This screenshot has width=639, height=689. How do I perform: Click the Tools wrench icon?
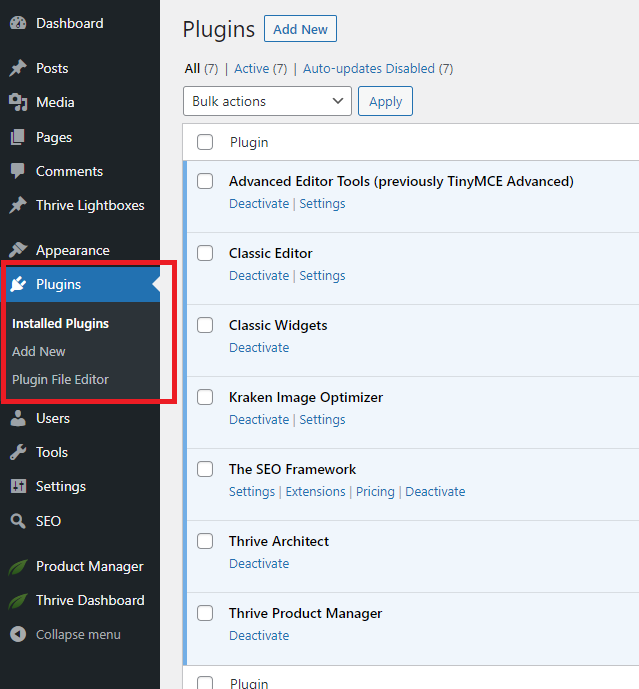(x=18, y=452)
